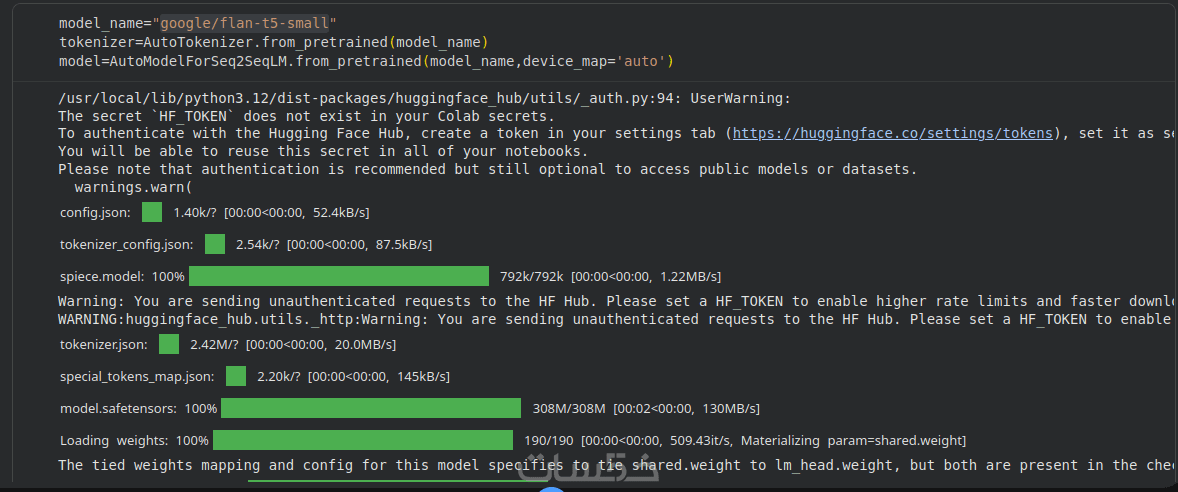Screen dimensions: 1178x492
Task: Click the spiece.model green progress bar
Action: [x=338, y=276]
